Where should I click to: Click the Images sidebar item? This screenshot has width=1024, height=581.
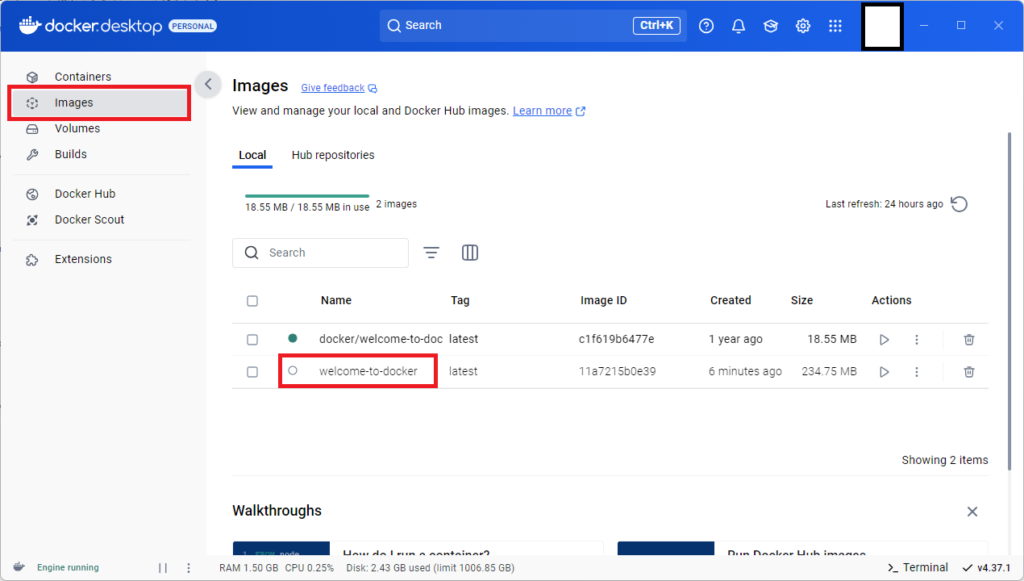[x=100, y=102]
